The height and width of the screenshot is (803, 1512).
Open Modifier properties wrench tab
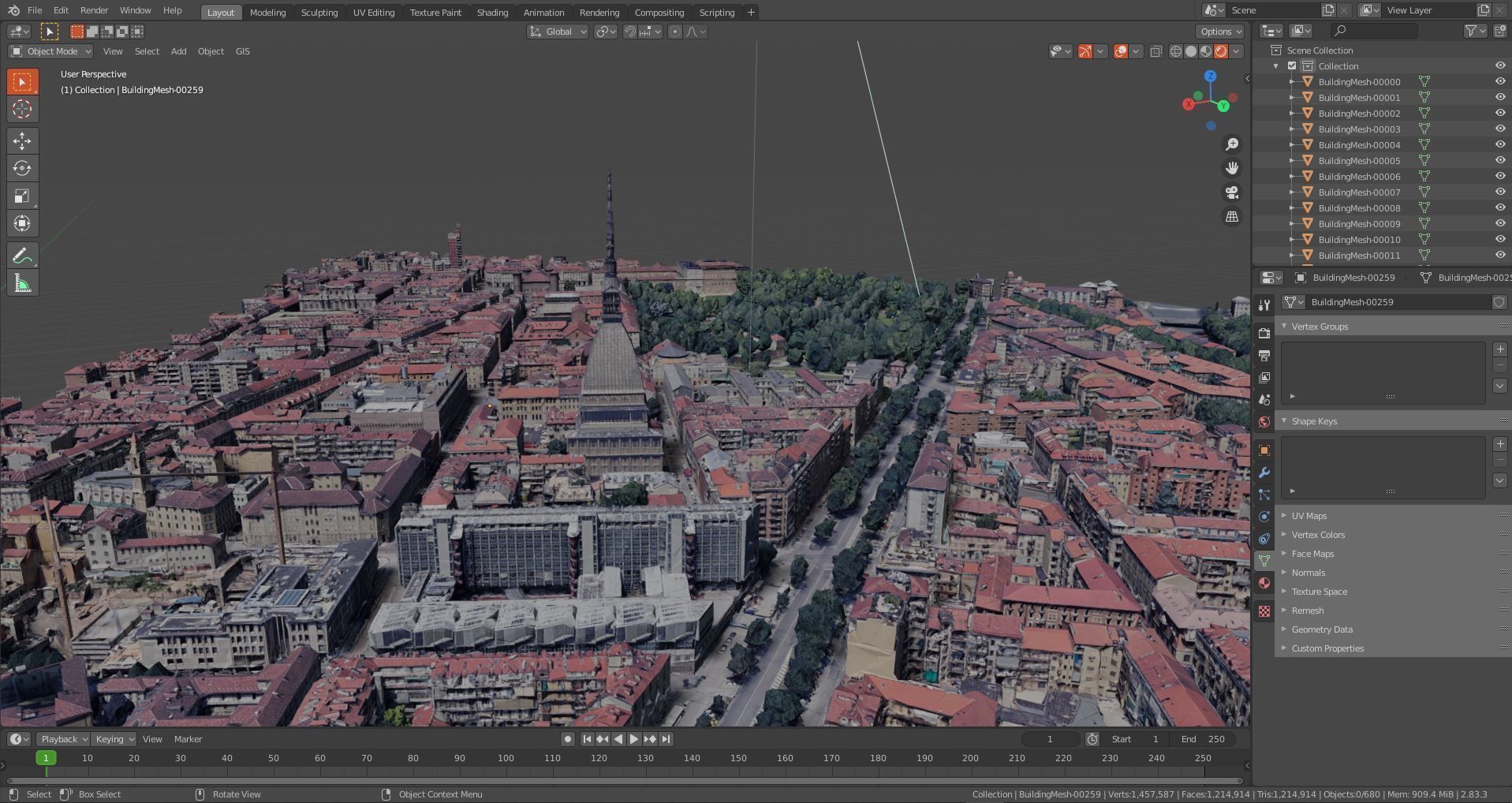[x=1264, y=472]
